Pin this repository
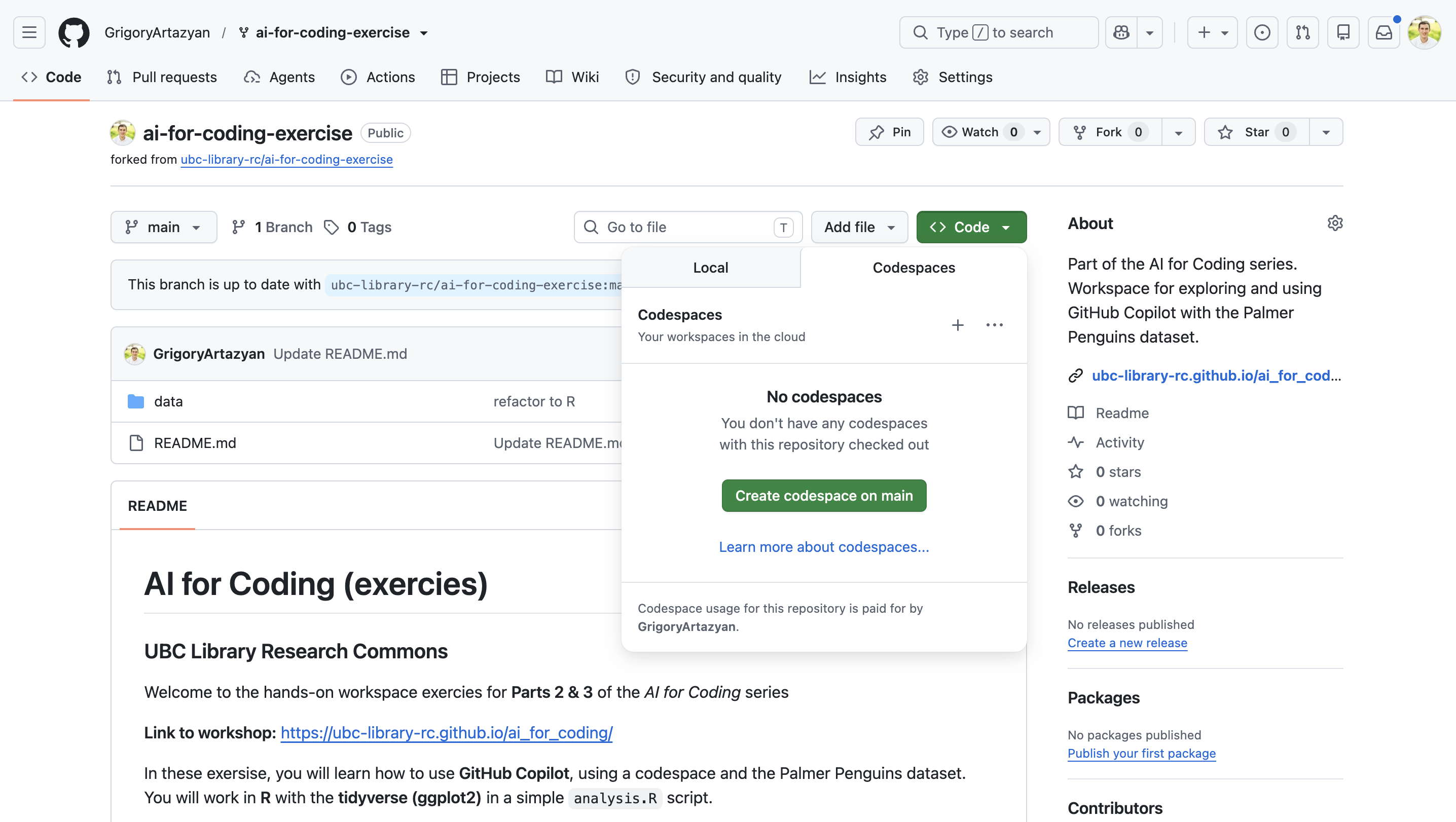Image resolution: width=1456 pixels, height=822 pixels. pos(890,132)
